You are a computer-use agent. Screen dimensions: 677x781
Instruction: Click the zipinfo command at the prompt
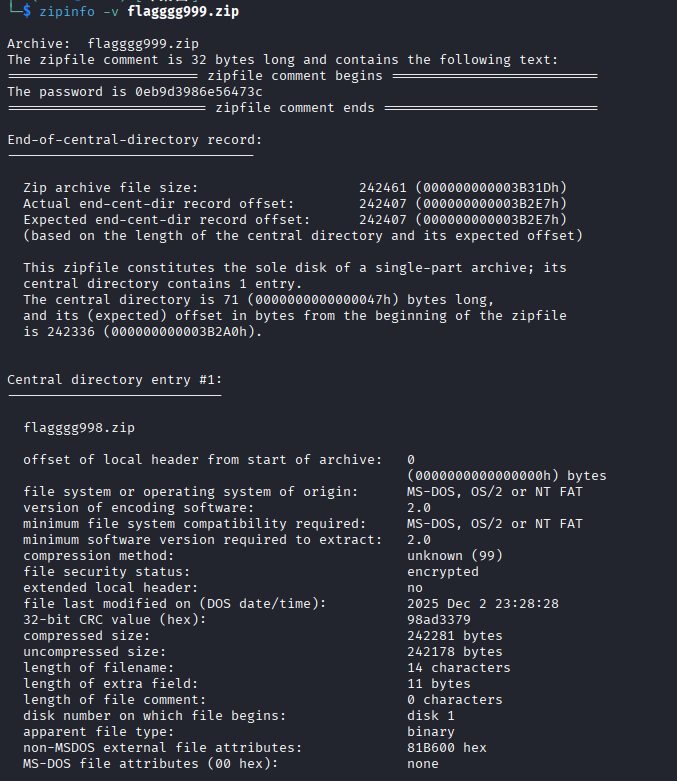(66, 11)
